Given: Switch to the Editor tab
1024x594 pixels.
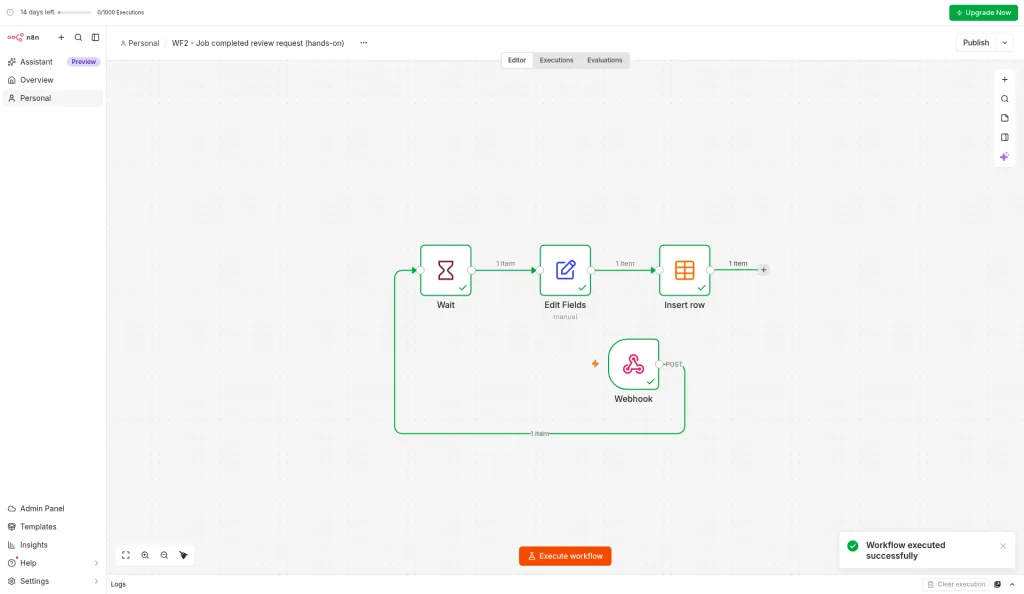Looking at the screenshot, I should (517, 60).
